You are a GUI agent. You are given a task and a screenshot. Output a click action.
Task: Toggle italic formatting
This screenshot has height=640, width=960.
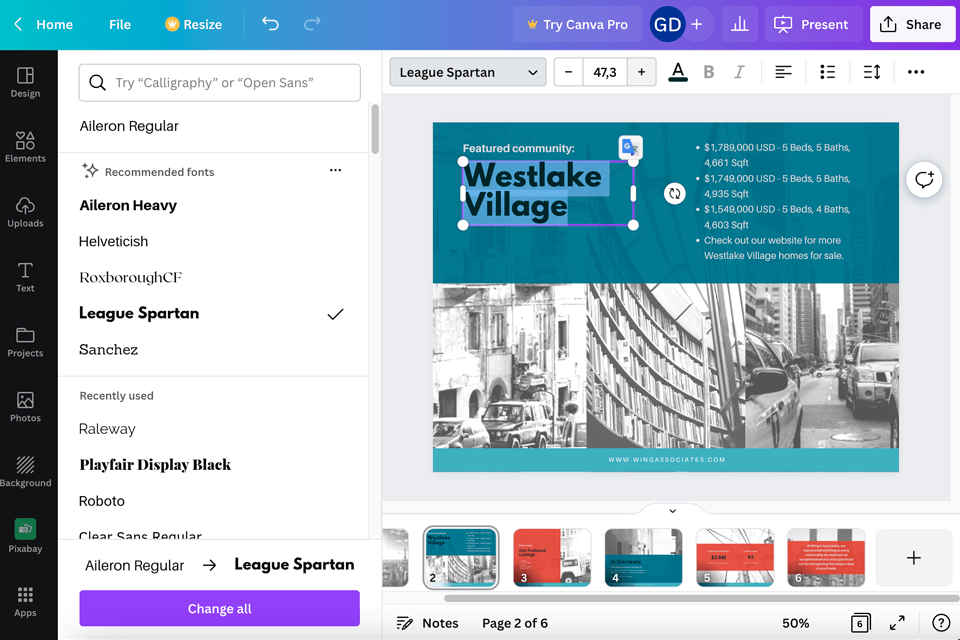(x=739, y=72)
